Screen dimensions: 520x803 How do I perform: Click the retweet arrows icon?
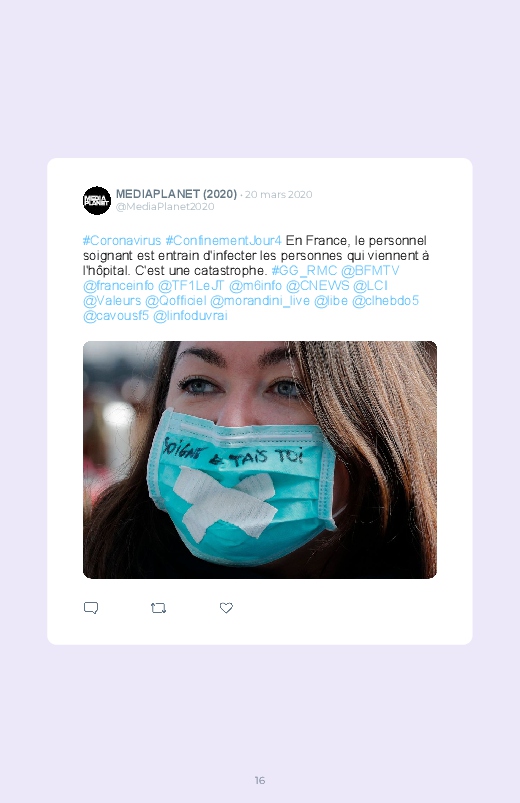click(158, 608)
